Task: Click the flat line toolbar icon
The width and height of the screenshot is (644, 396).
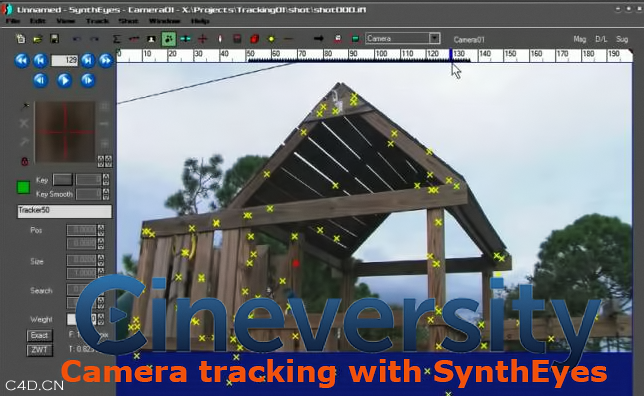Action: tap(289, 39)
